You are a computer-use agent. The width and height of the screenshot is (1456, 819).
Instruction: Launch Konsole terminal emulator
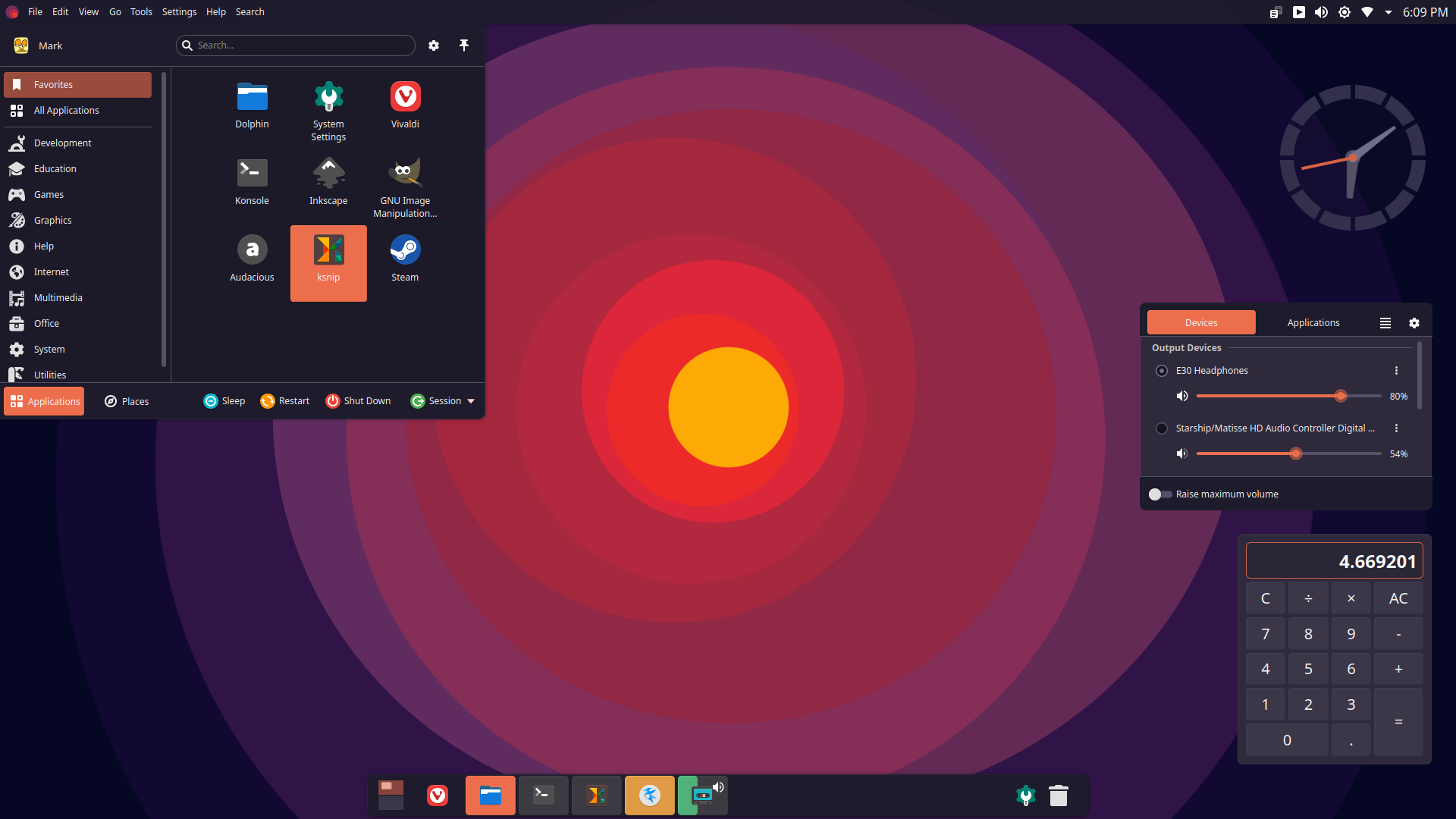(252, 182)
